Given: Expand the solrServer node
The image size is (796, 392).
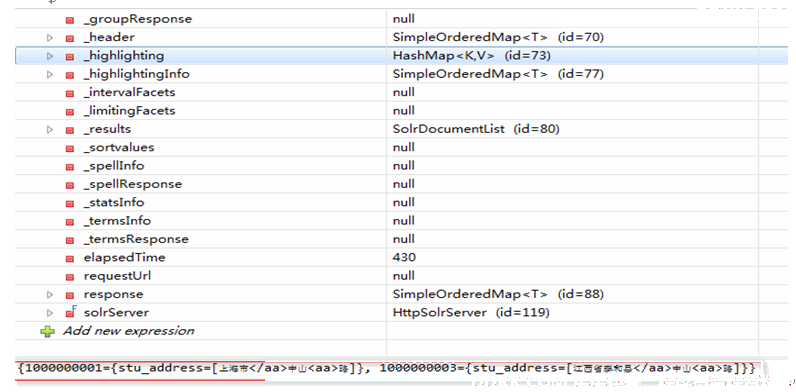Looking at the screenshot, I should pos(50,313).
